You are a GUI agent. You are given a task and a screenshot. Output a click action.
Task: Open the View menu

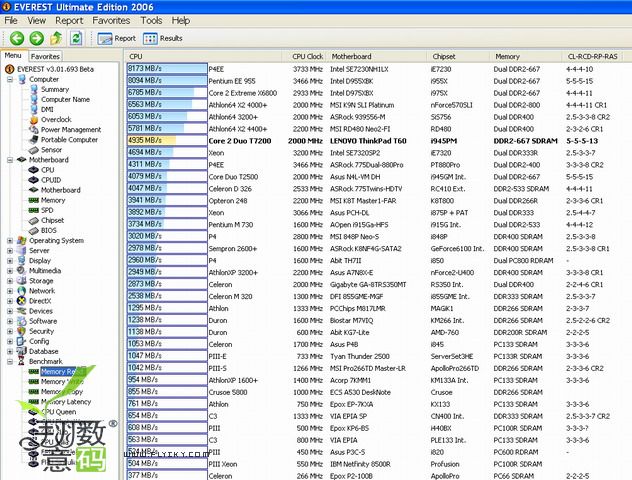(x=37, y=21)
